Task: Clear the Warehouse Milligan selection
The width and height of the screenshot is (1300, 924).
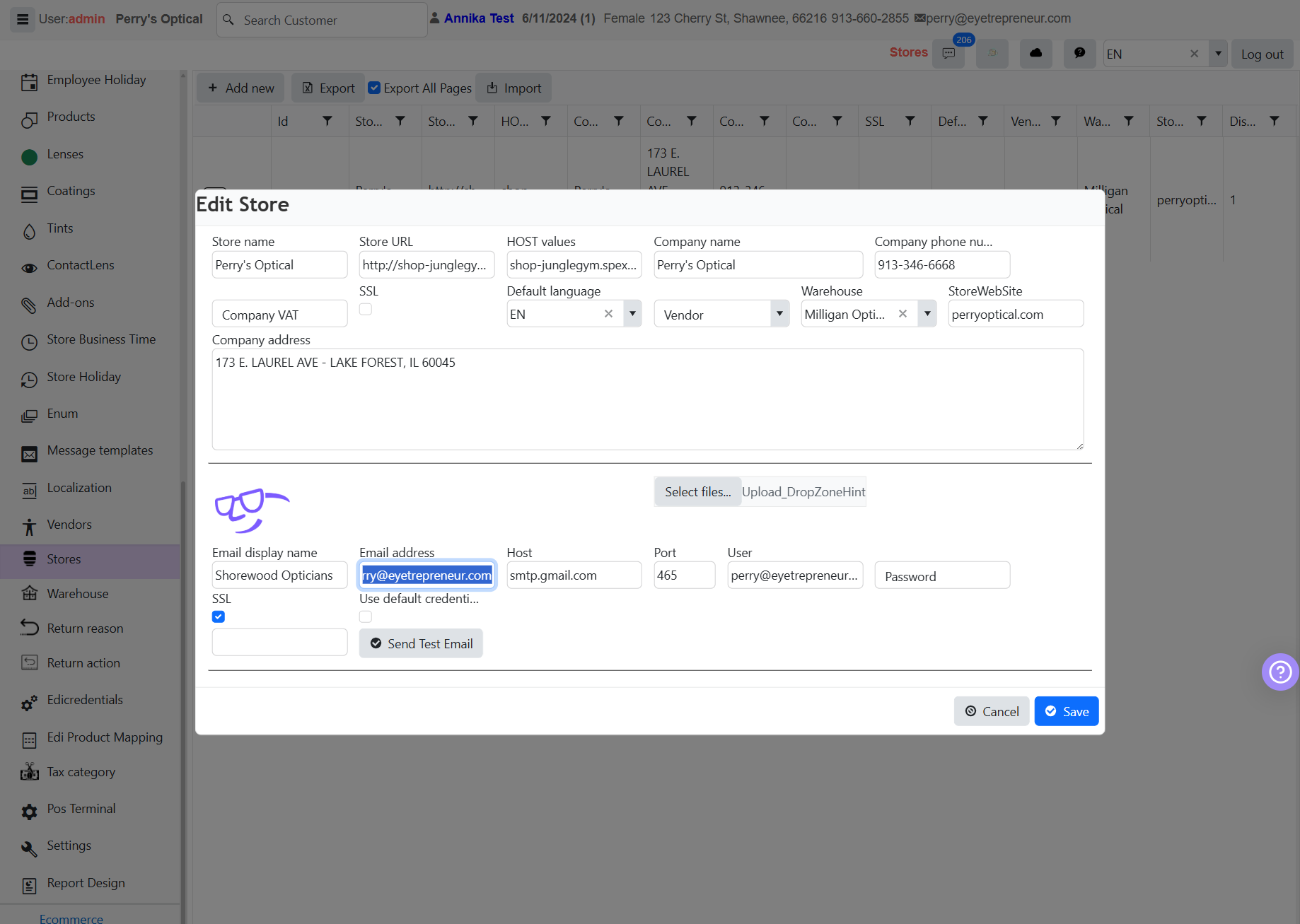Action: tap(903, 313)
